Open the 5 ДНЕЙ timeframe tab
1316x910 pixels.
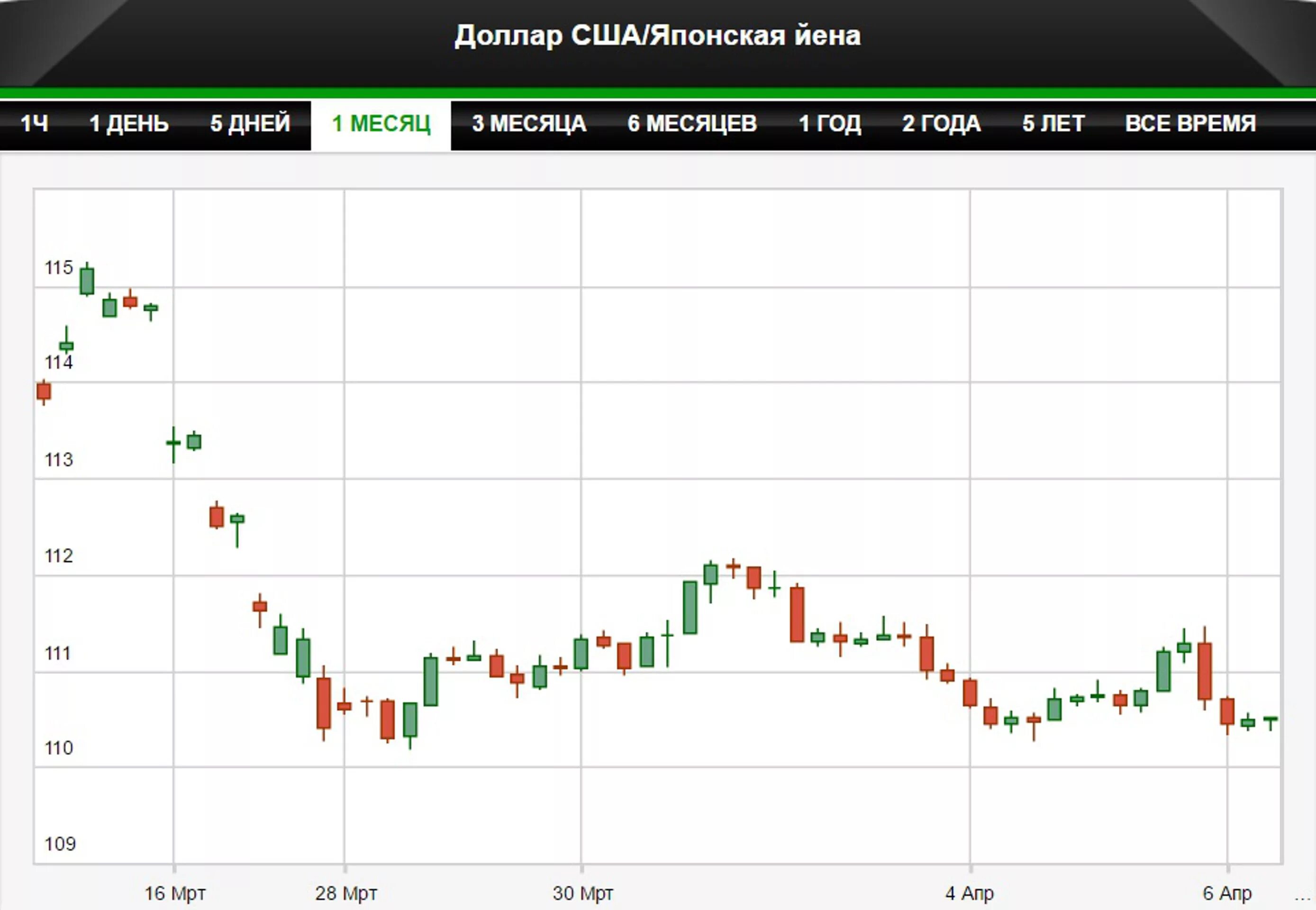(250, 124)
